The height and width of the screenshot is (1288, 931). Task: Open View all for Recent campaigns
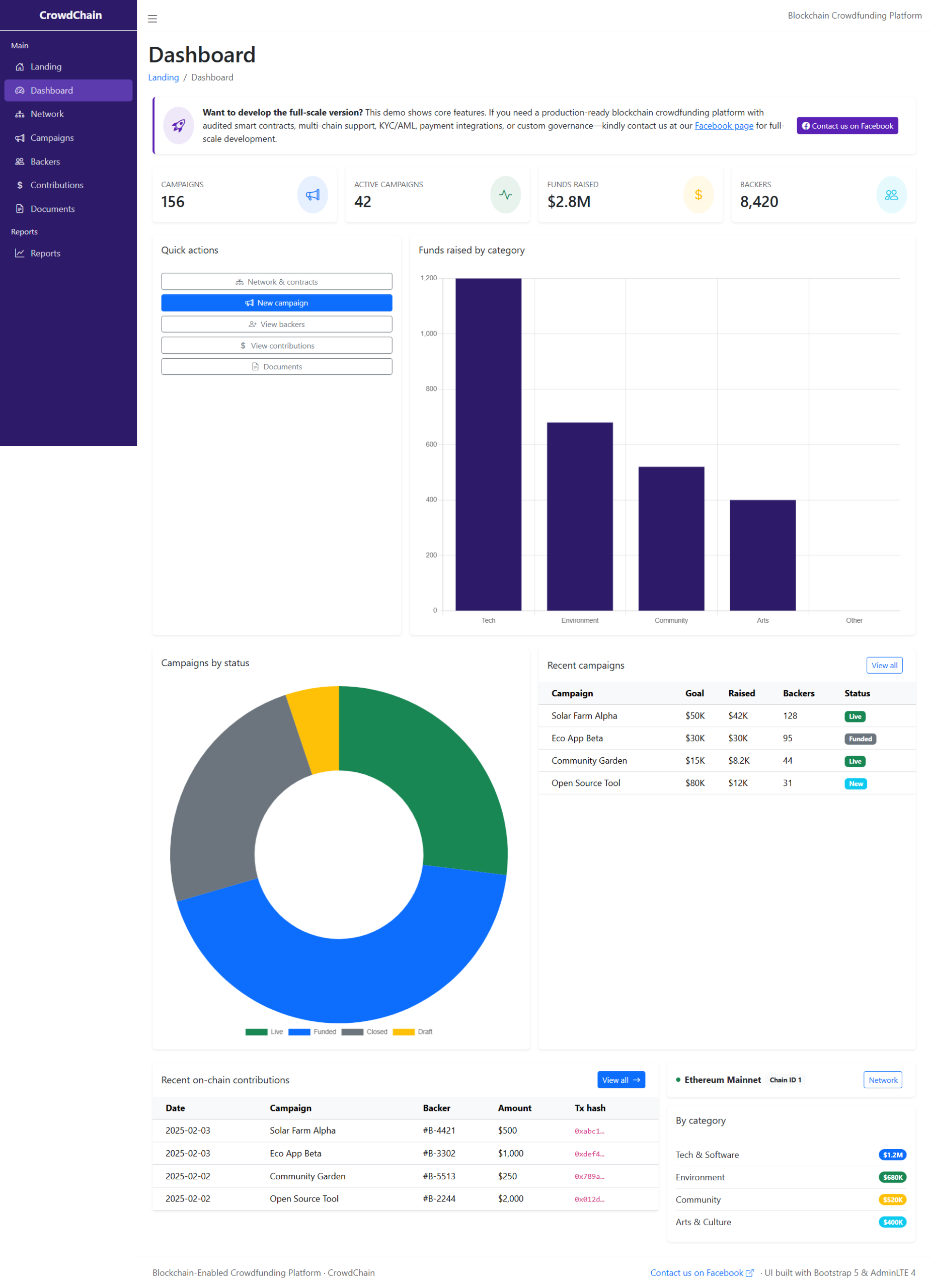884,665
